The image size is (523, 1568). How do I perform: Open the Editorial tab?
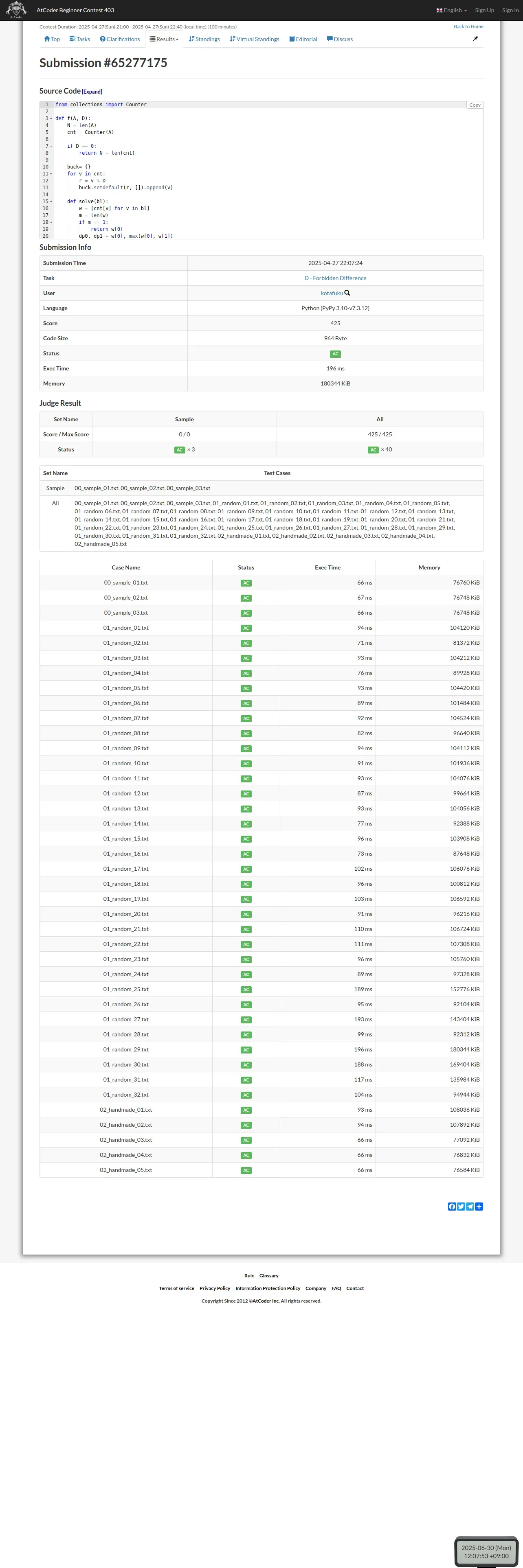[x=303, y=39]
